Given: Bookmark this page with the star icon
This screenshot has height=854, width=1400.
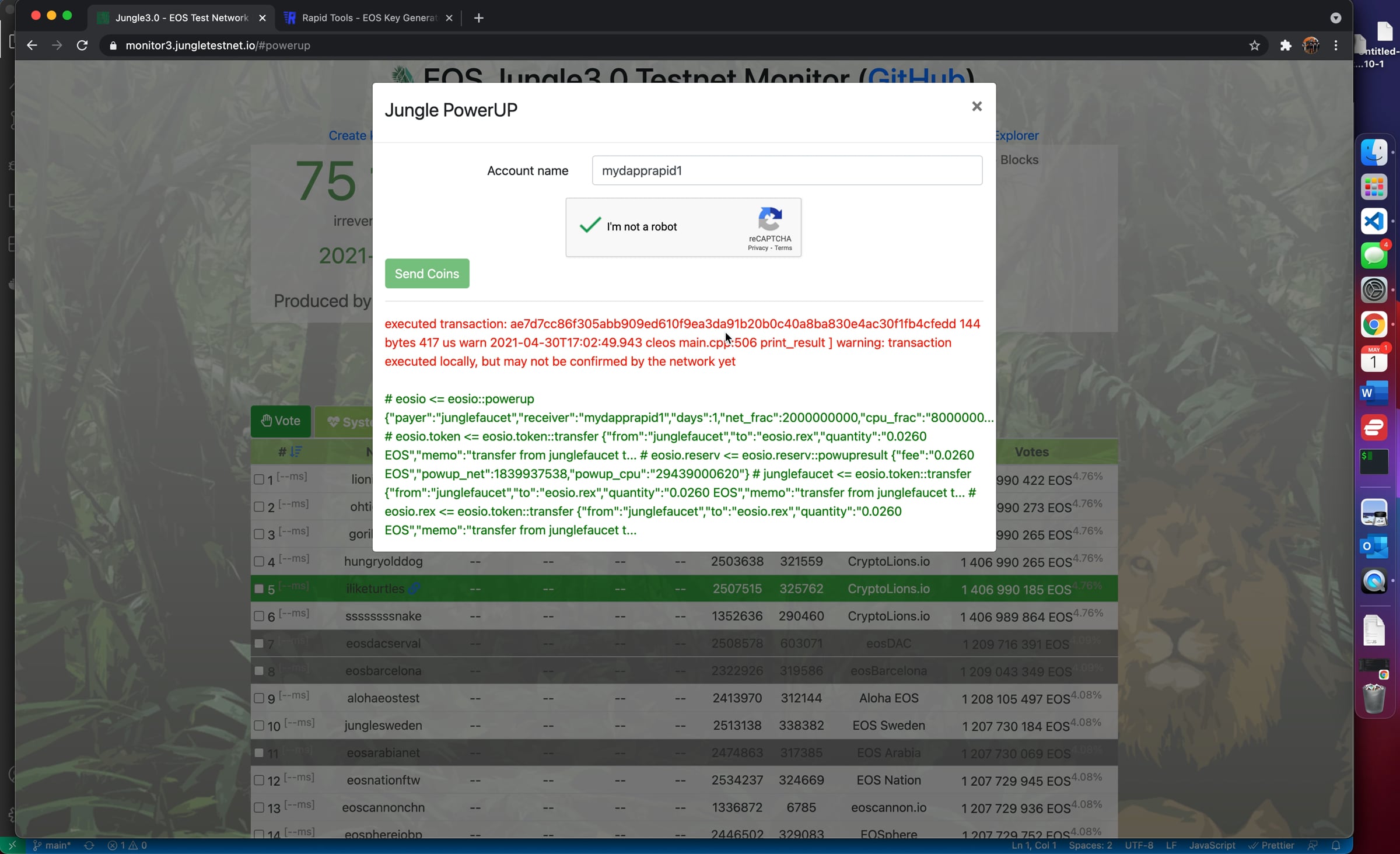Looking at the screenshot, I should [x=1255, y=45].
